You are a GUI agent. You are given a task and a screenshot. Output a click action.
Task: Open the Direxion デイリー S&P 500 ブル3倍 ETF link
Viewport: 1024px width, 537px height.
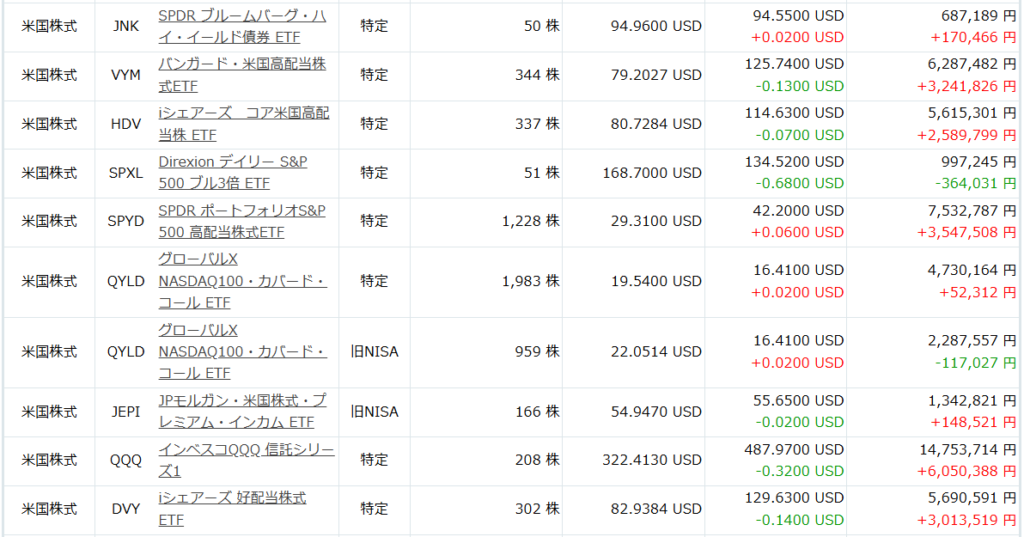(x=232, y=172)
